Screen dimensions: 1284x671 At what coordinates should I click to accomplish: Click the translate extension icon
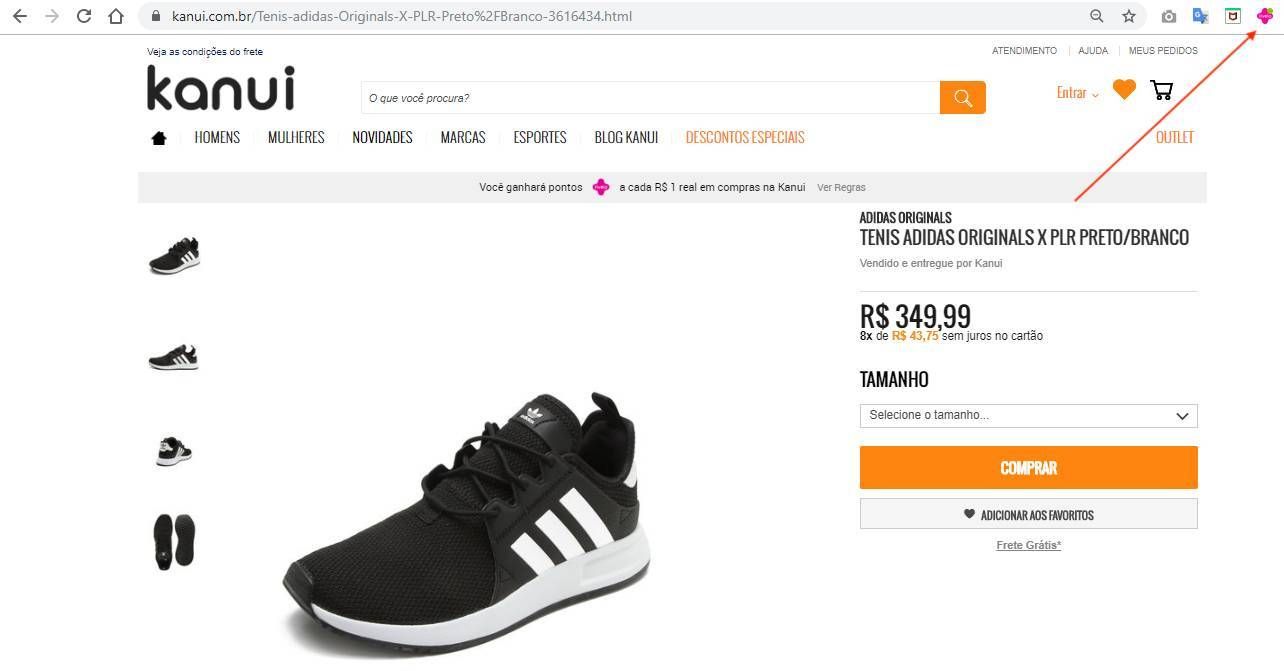click(x=1200, y=16)
